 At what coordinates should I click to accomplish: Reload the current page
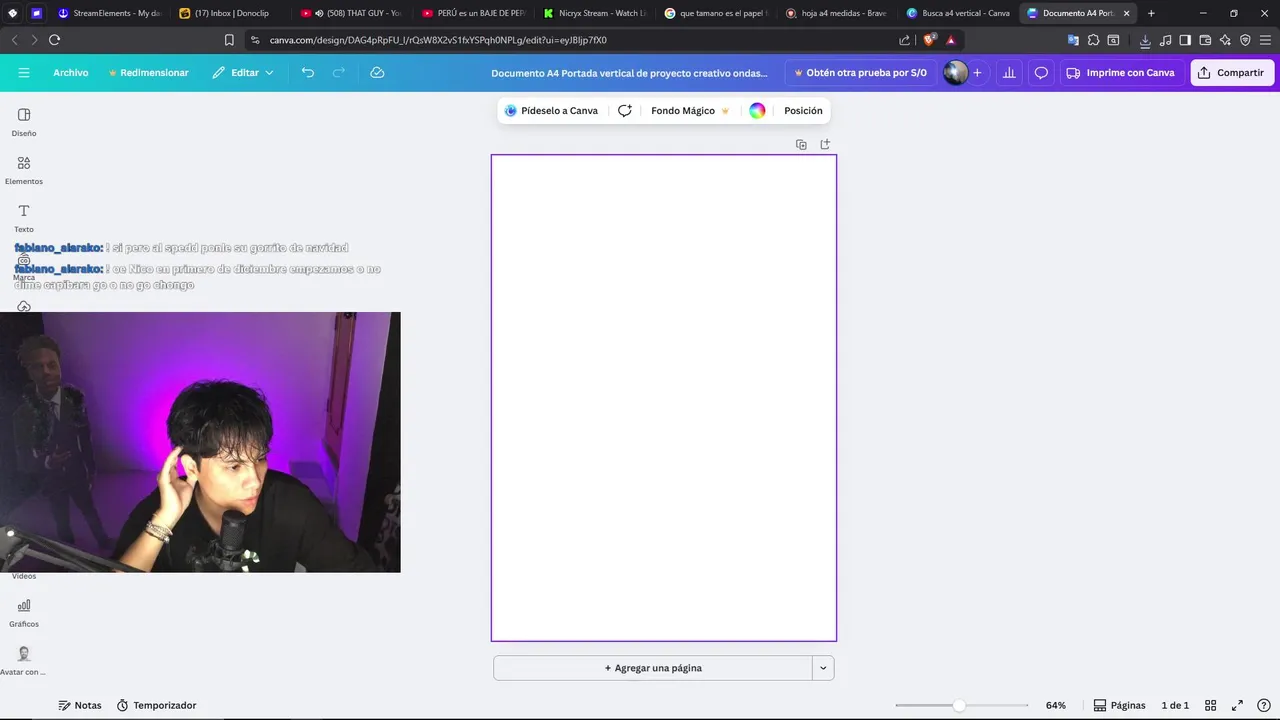tap(54, 40)
